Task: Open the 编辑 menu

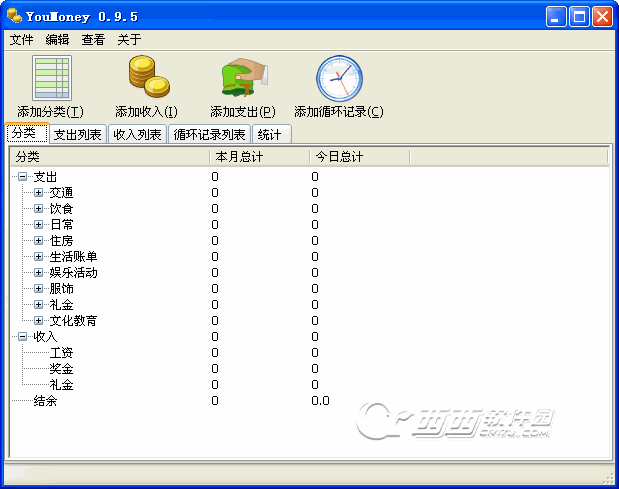Action: tap(57, 39)
